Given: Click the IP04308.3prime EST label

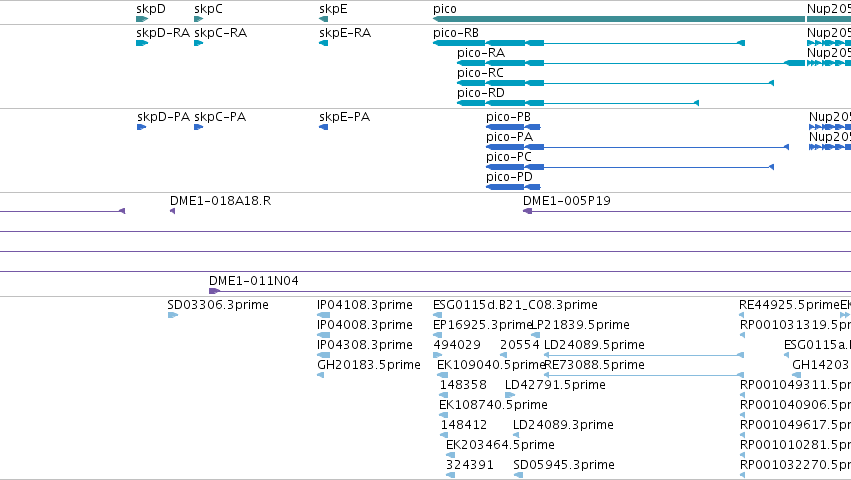Looking at the screenshot, I should pos(365,345).
